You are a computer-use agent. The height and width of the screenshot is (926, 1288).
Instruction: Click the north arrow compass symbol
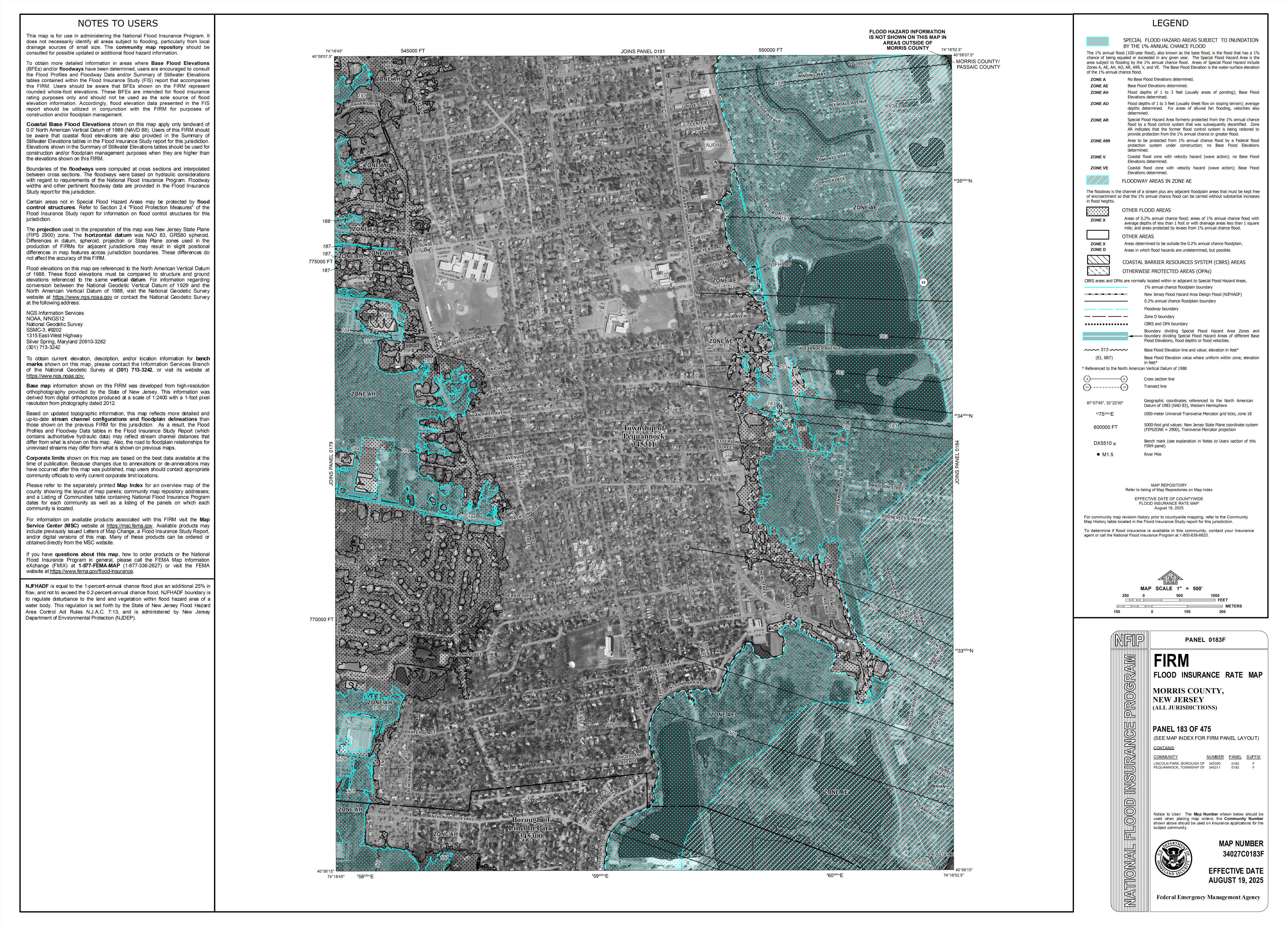(1170, 577)
